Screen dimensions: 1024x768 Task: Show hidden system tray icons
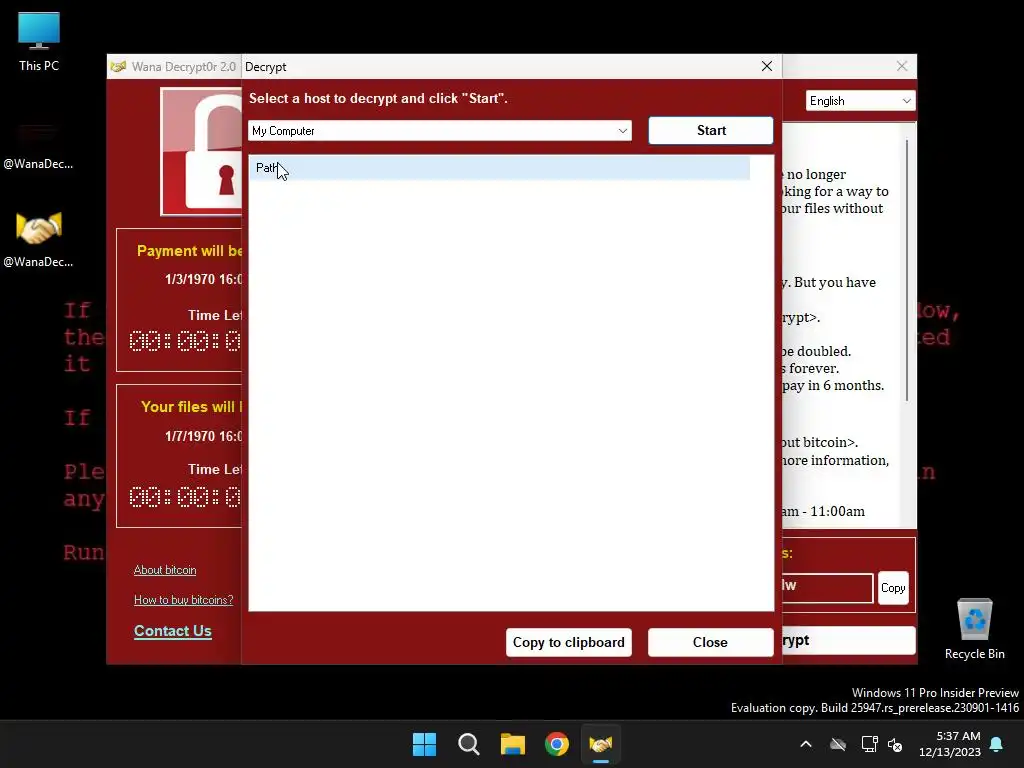tap(806, 744)
